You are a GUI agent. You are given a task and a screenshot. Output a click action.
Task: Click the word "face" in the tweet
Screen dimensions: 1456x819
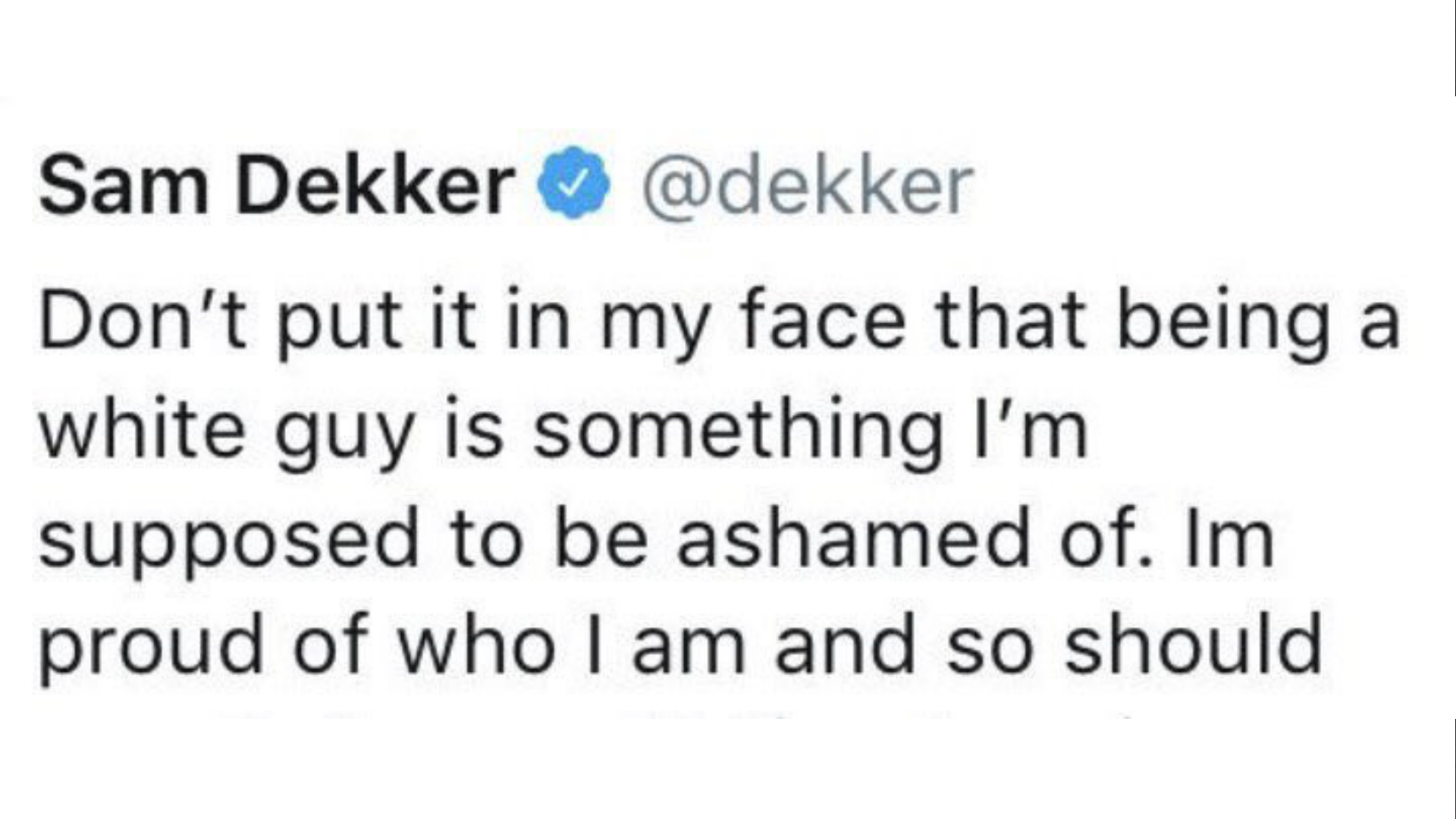click(823, 318)
